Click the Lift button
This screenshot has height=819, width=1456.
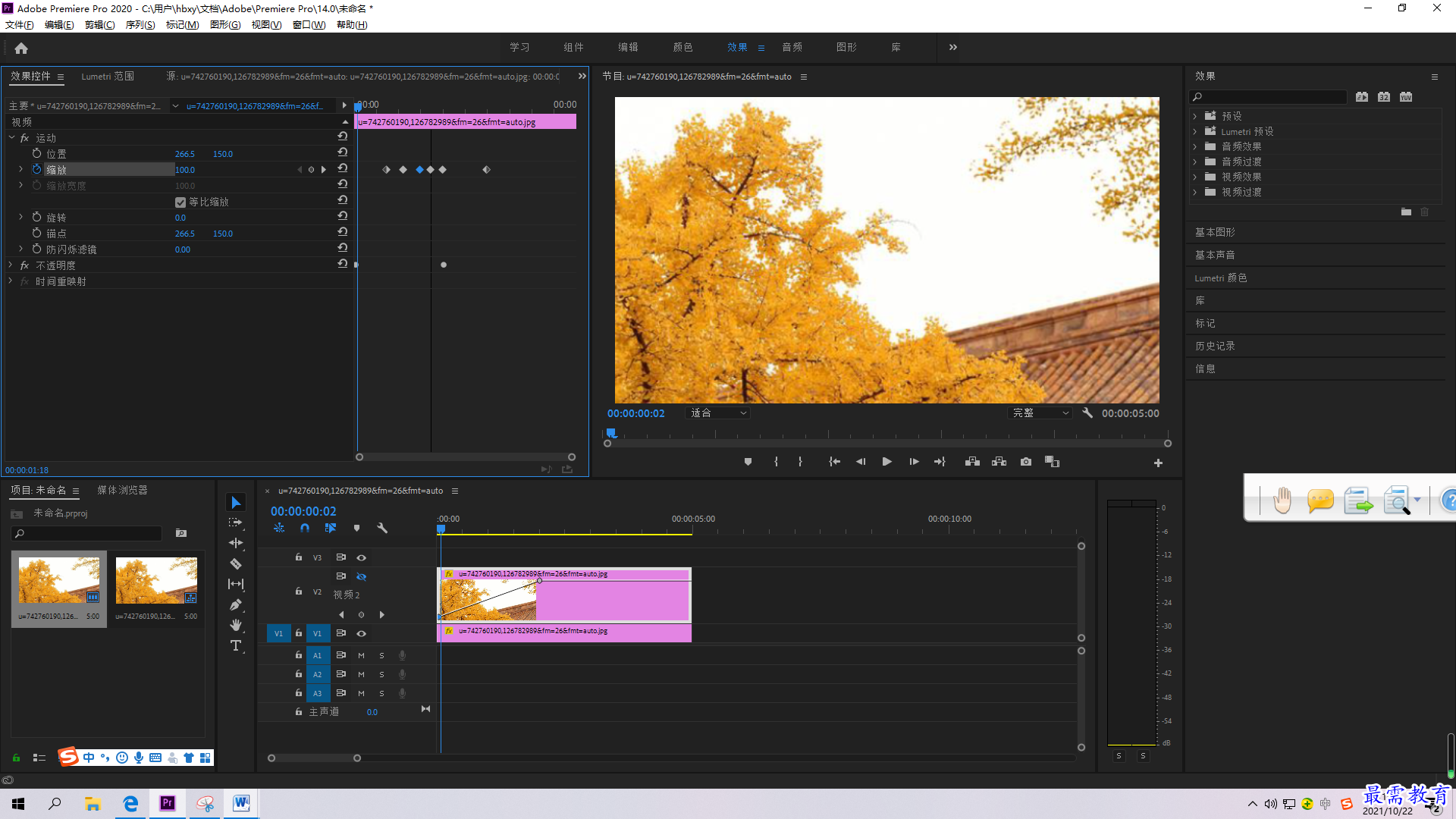[x=972, y=462]
